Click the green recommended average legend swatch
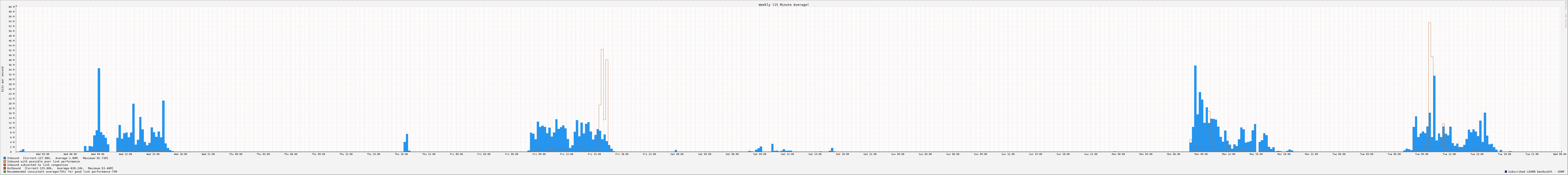The image size is (1568, 175). [x=5, y=172]
